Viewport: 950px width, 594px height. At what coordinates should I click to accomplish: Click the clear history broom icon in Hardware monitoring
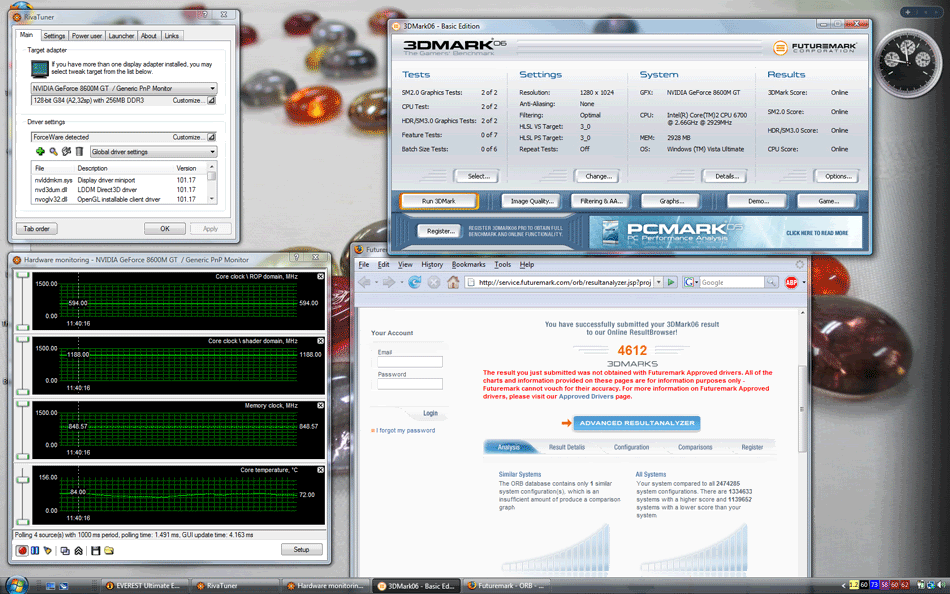(47, 550)
